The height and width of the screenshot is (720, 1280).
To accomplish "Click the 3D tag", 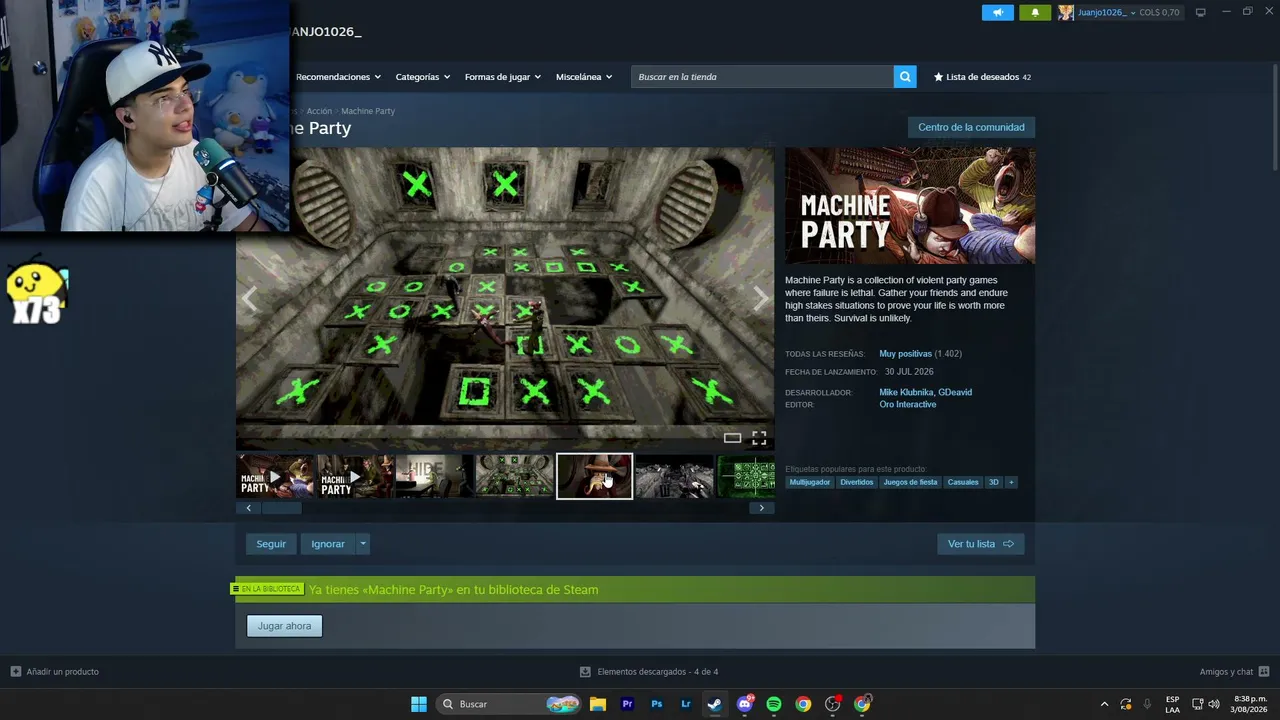I will (x=994, y=482).
